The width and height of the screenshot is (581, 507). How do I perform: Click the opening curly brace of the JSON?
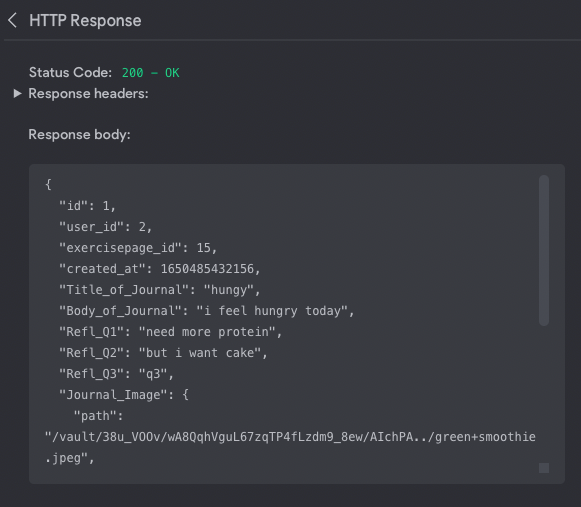tap(48, 184)
